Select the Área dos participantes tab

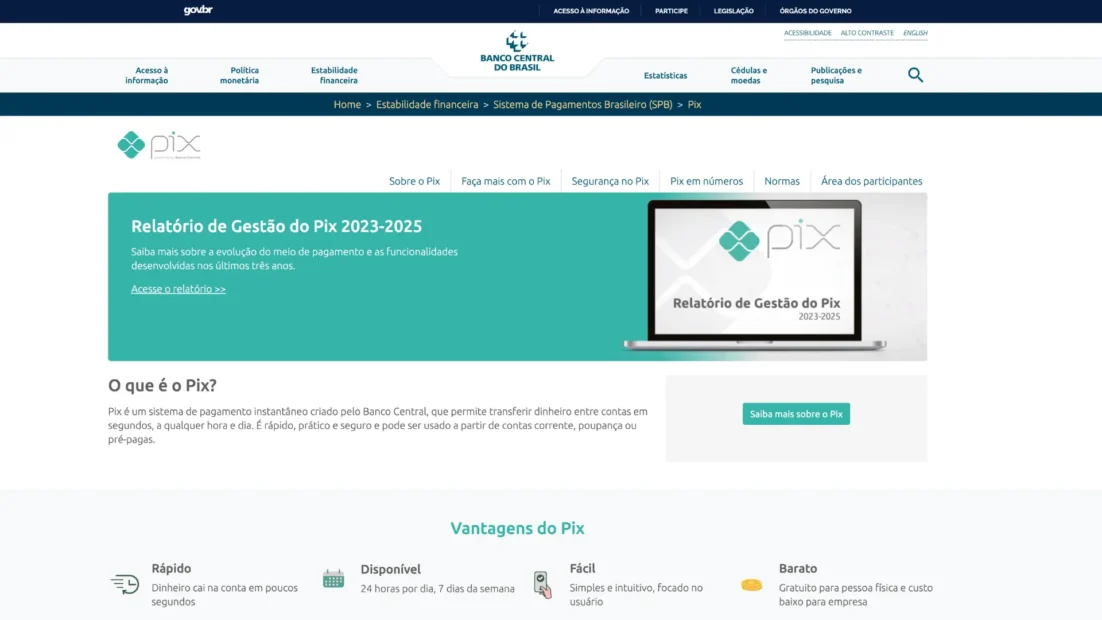(871, 181)
